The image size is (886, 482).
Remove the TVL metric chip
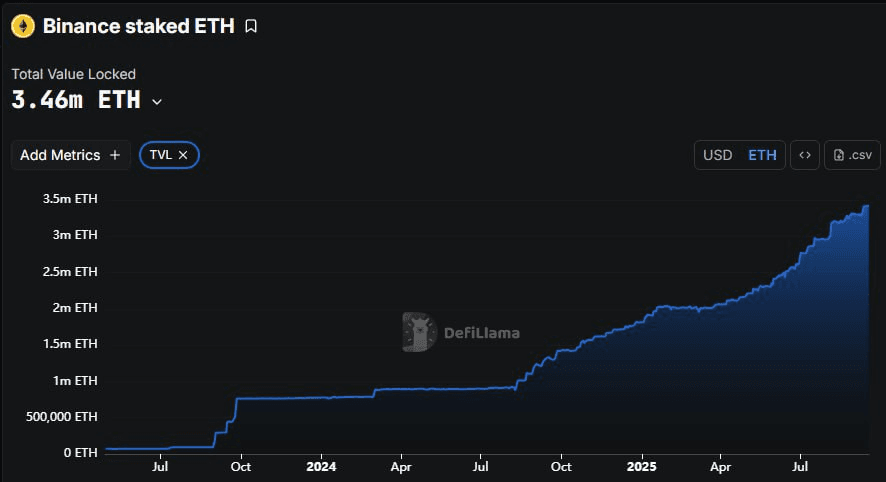coord(183,155)
